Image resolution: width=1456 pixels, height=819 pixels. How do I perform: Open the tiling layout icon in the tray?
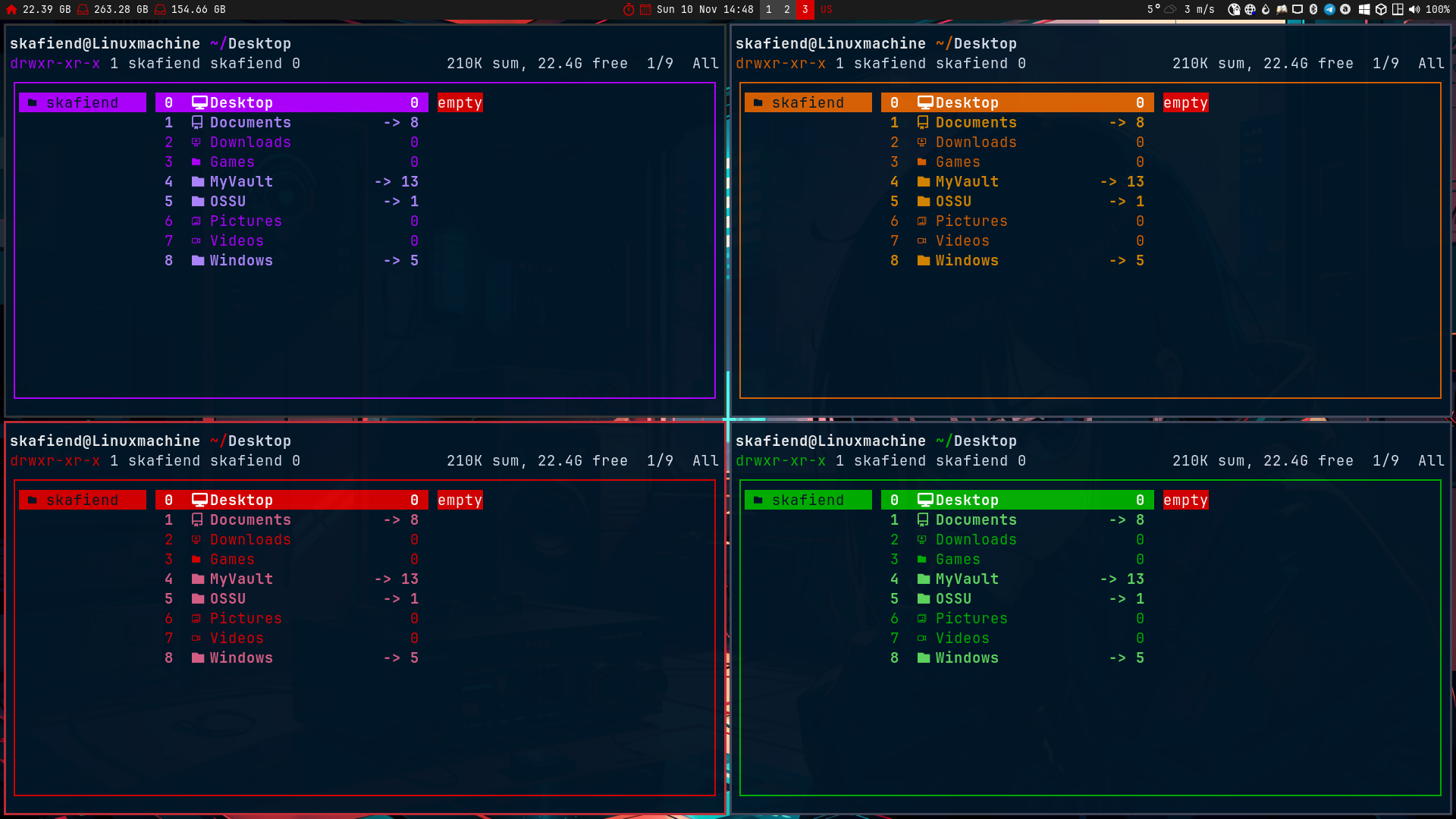click(1398, 10)
